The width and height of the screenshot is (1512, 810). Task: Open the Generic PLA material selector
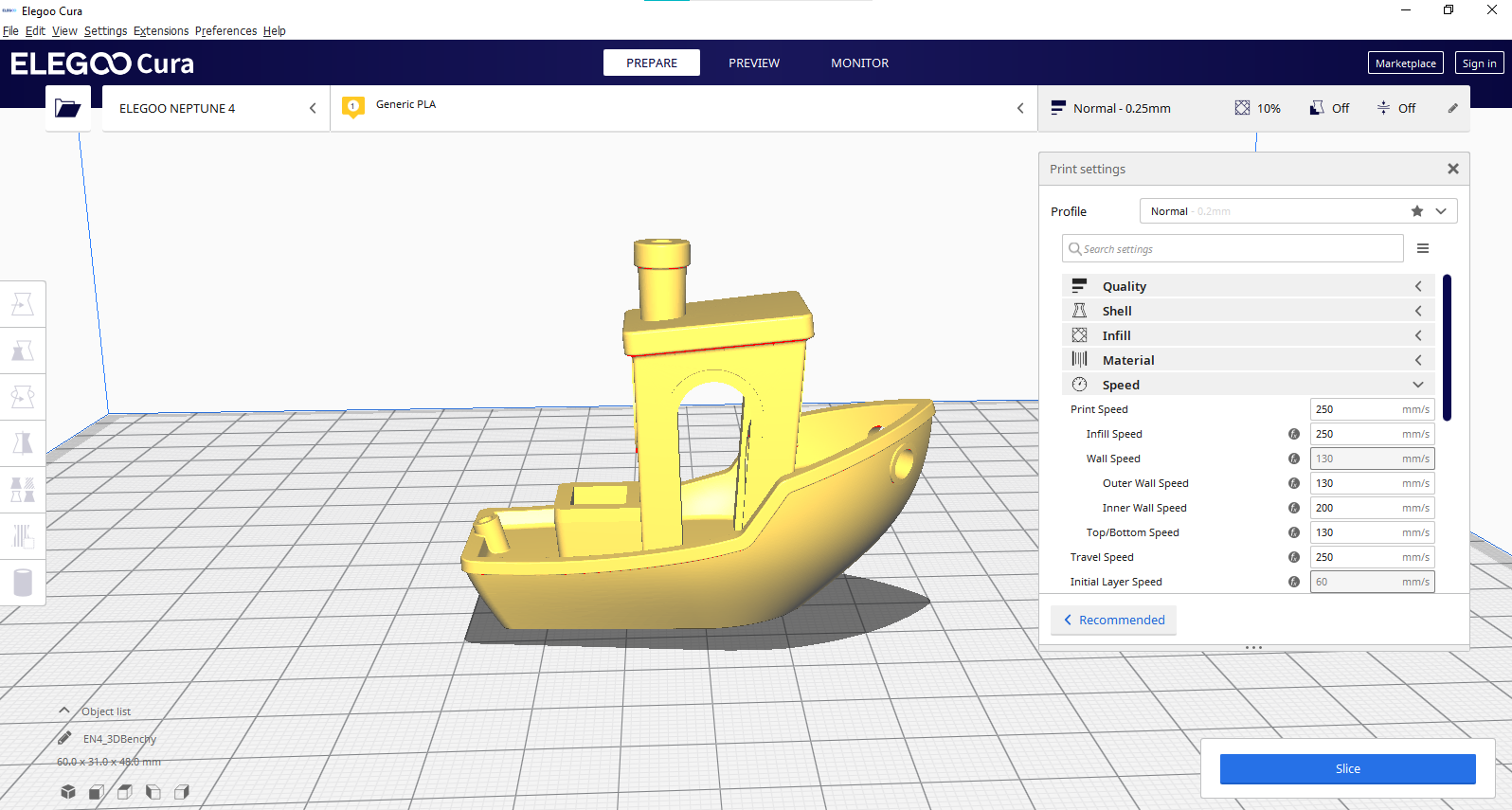684,108
